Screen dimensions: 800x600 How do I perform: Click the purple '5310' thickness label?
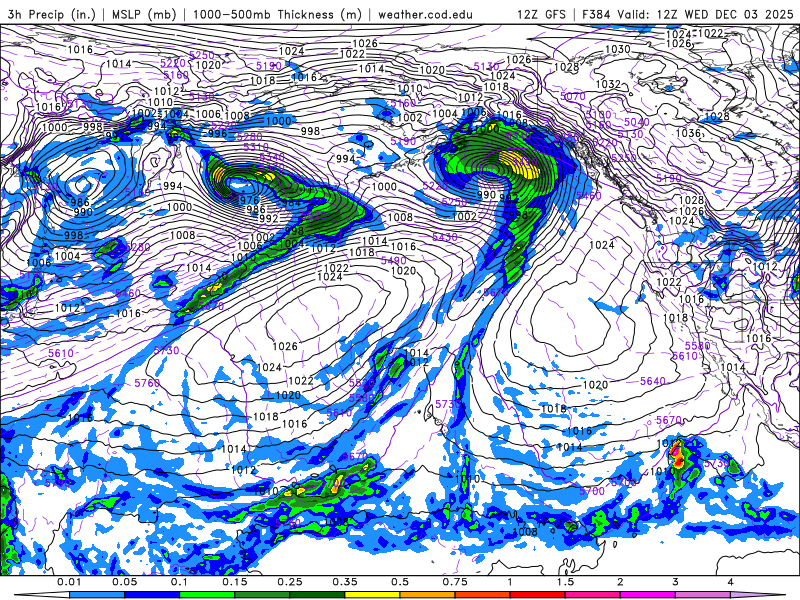pyautogui.click(x=257, y=147)
